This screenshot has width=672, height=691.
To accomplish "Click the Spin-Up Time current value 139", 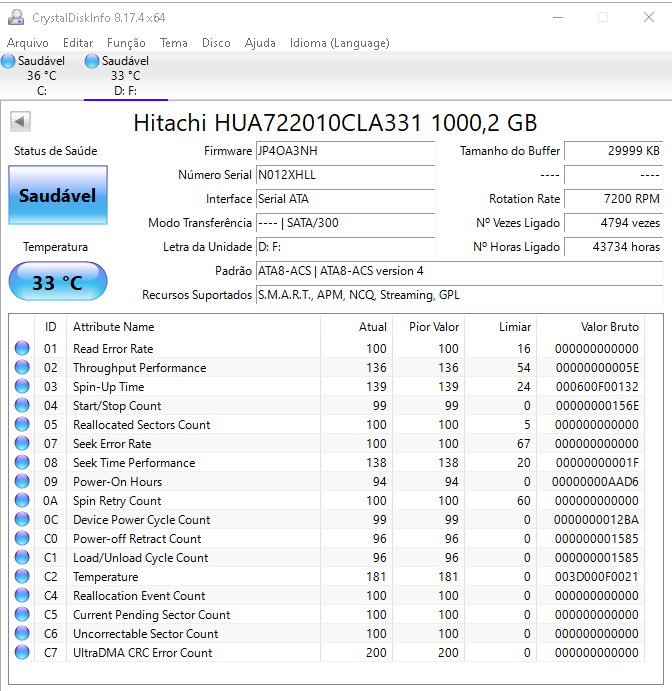I will click(x=376, y=386).
